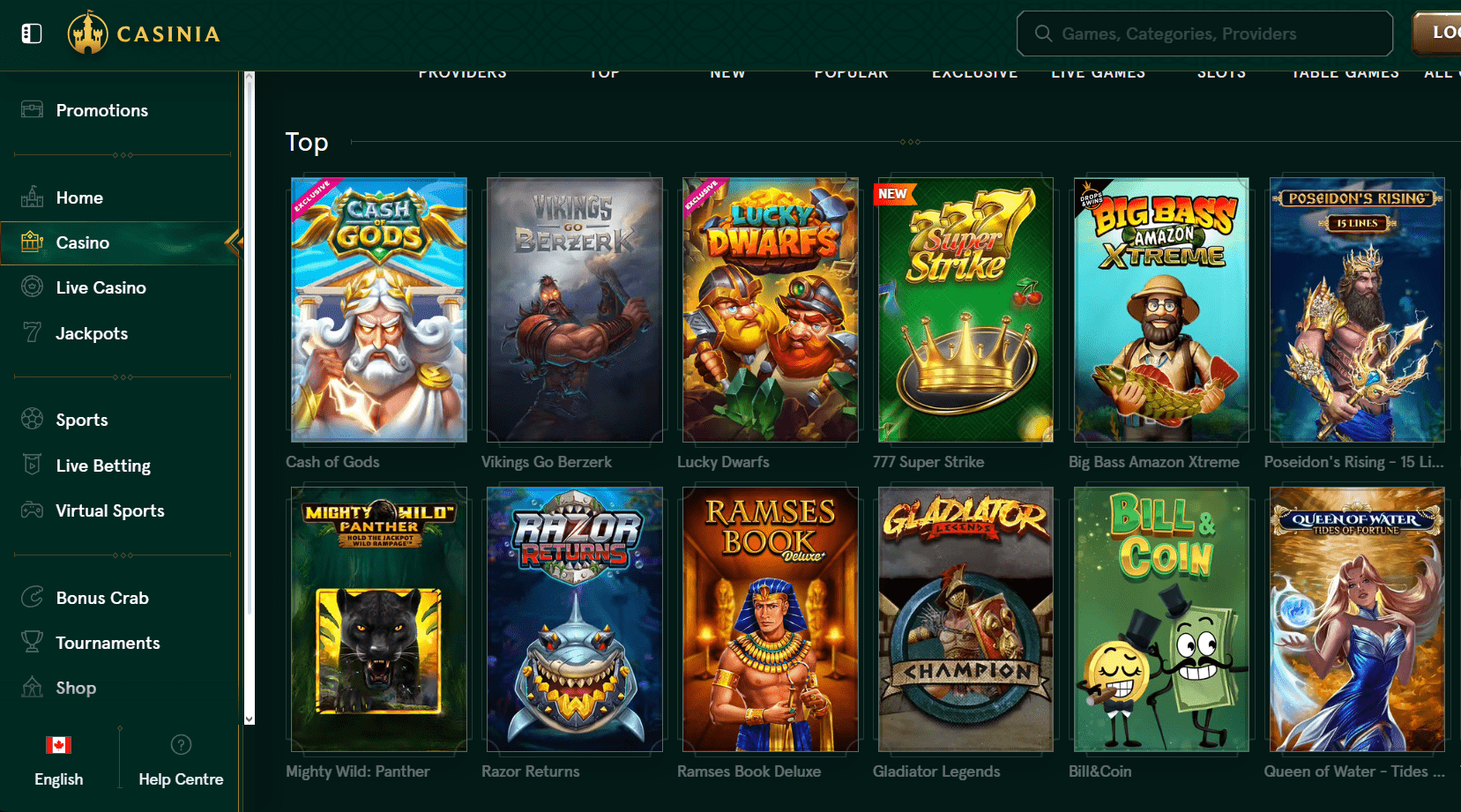Click the Tournaments trophy icon
This screenshot has width=1461, height=812.
[33, 643]
